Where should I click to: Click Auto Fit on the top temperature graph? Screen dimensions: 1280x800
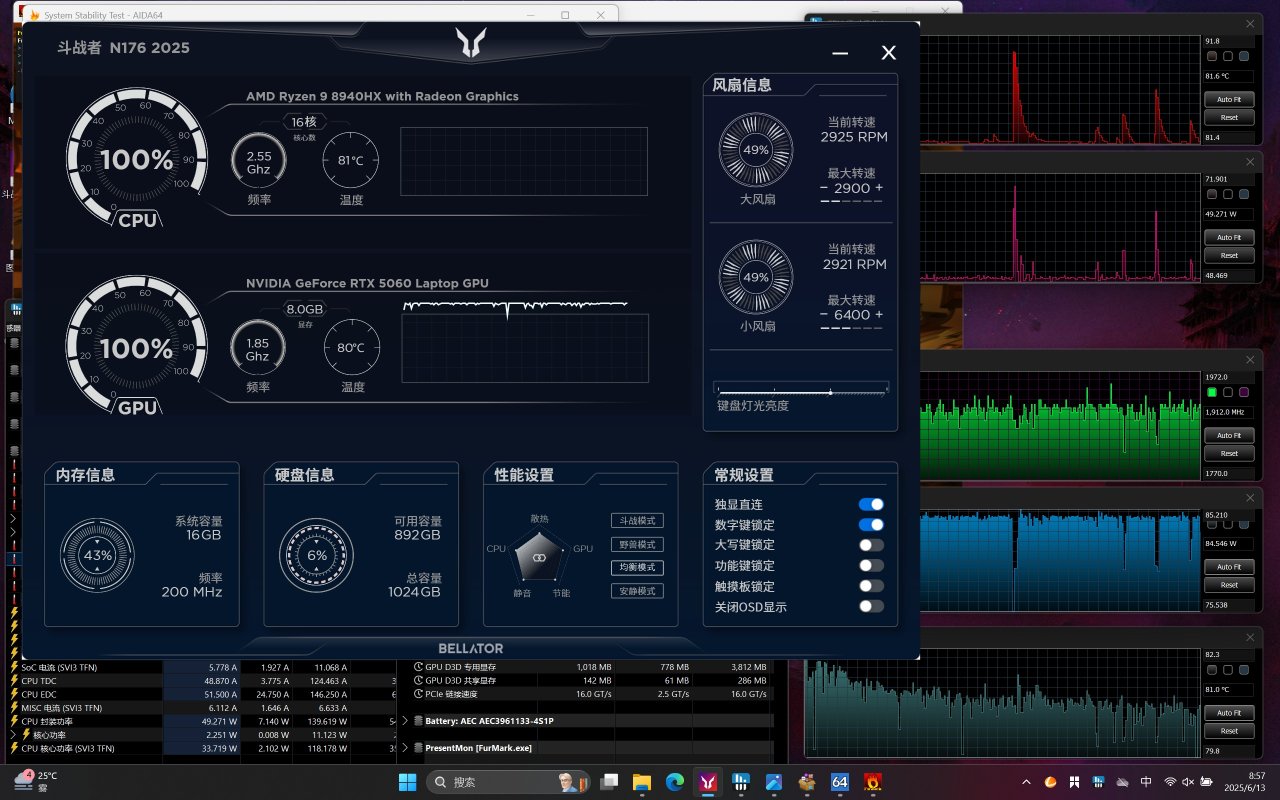tap(1229, 99)
